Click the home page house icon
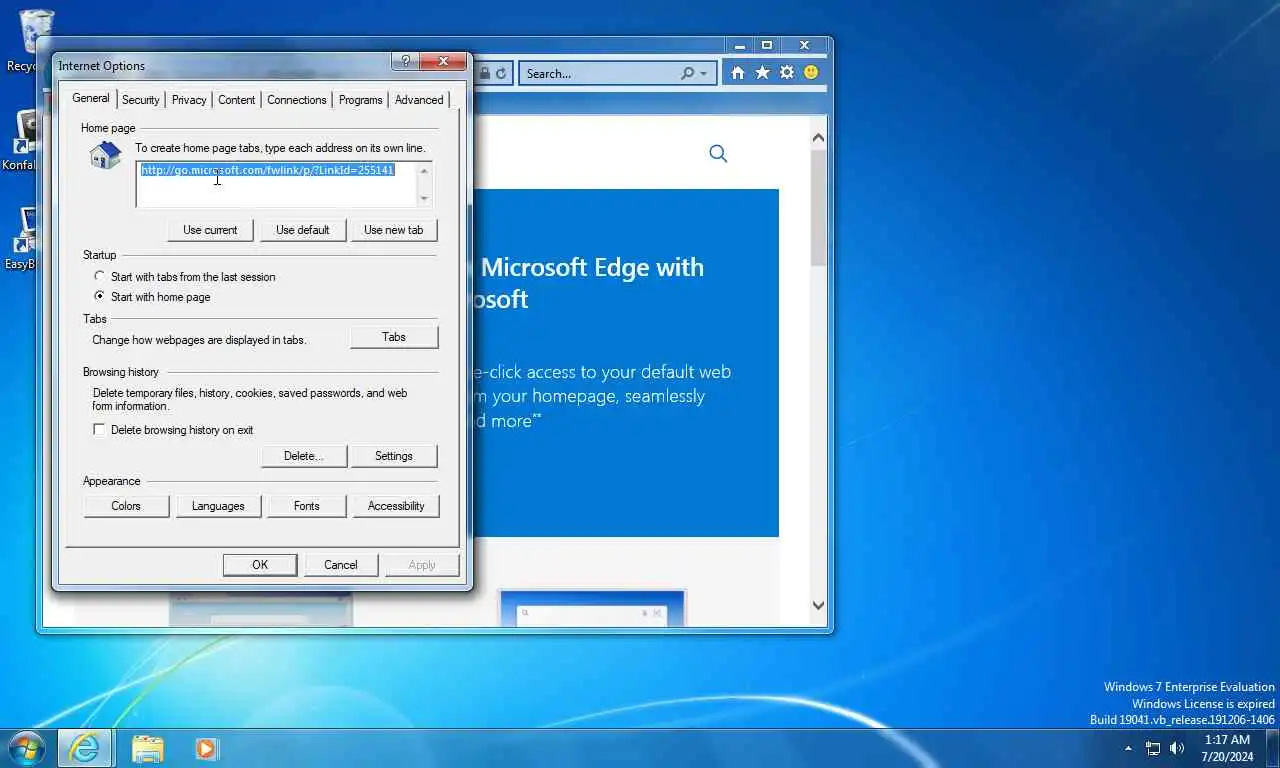 point(105,155)
